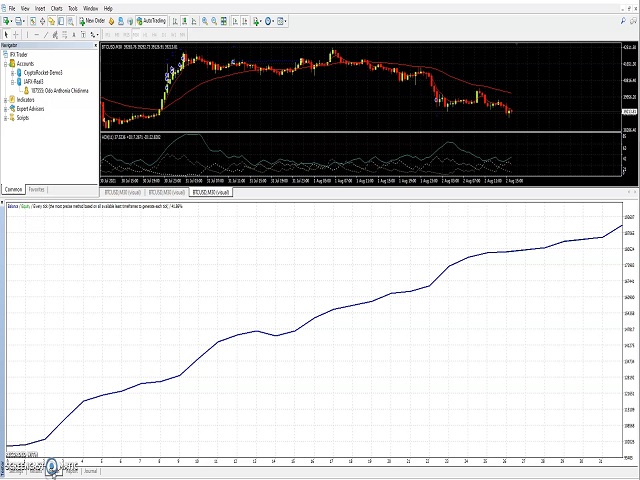Select the Text Label tool

pos(83,35)
